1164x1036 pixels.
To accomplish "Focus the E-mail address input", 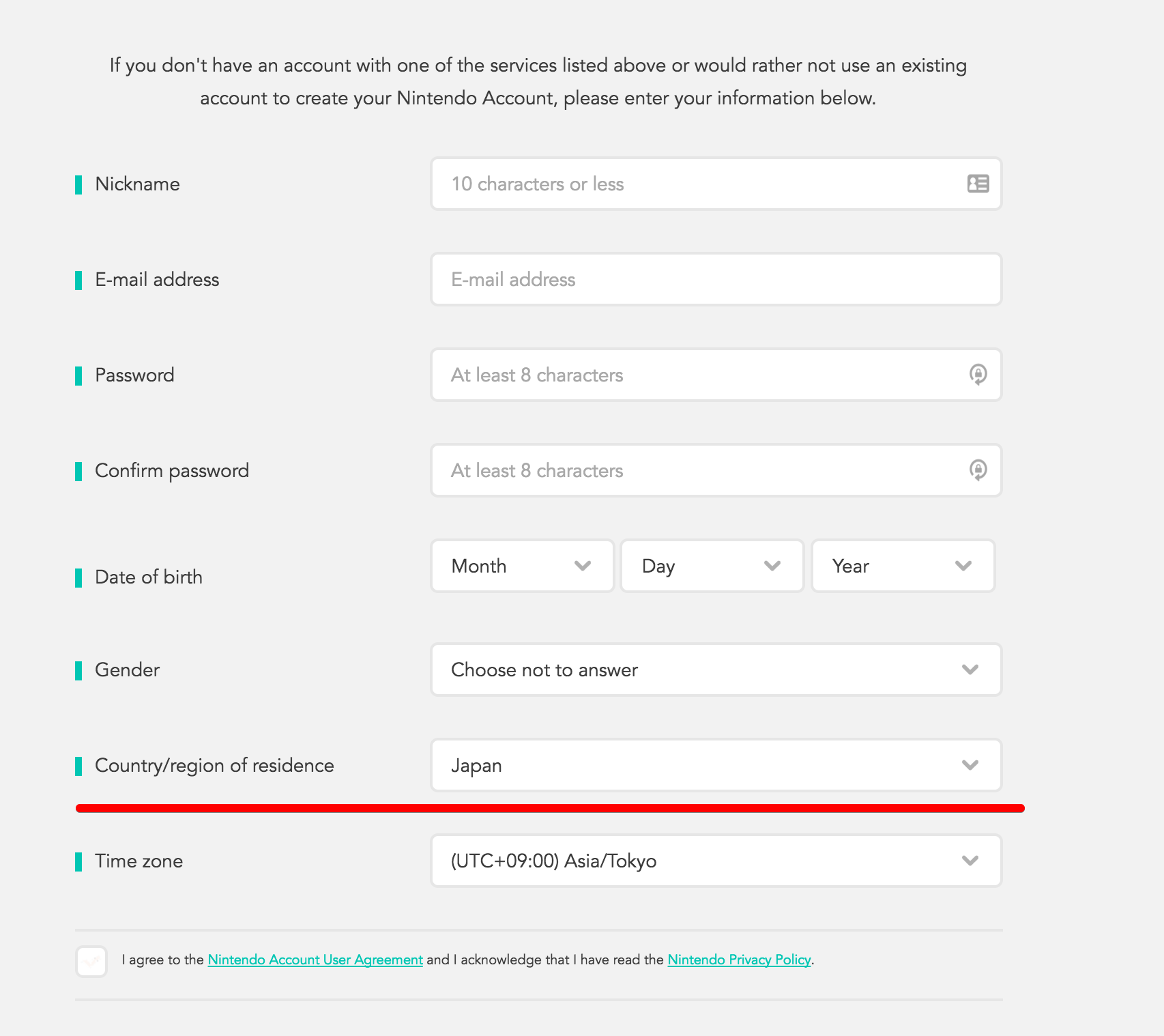I will point(716,279).
